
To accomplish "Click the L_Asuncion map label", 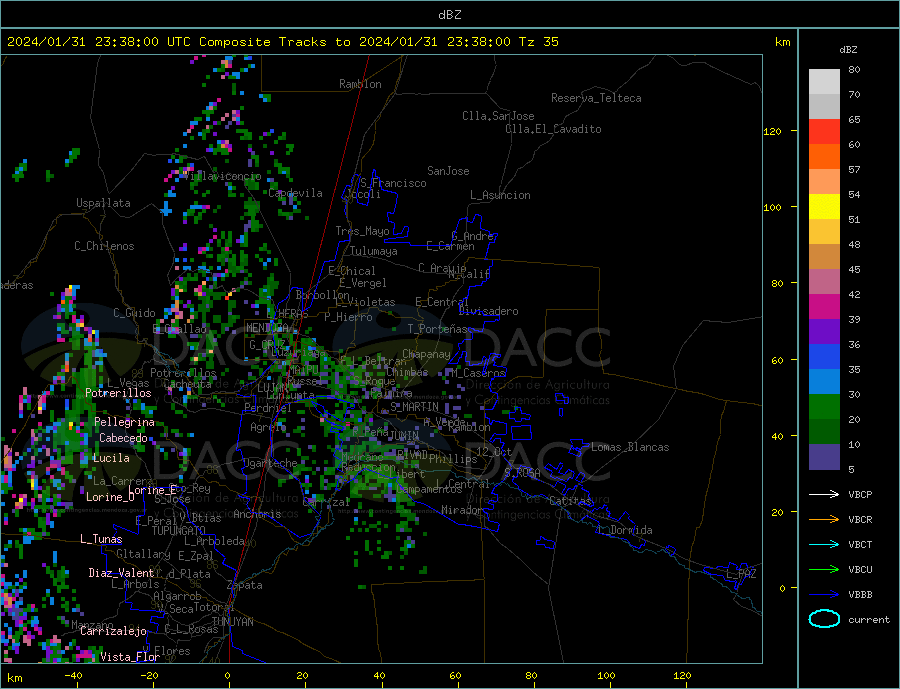I will [501, 195].
